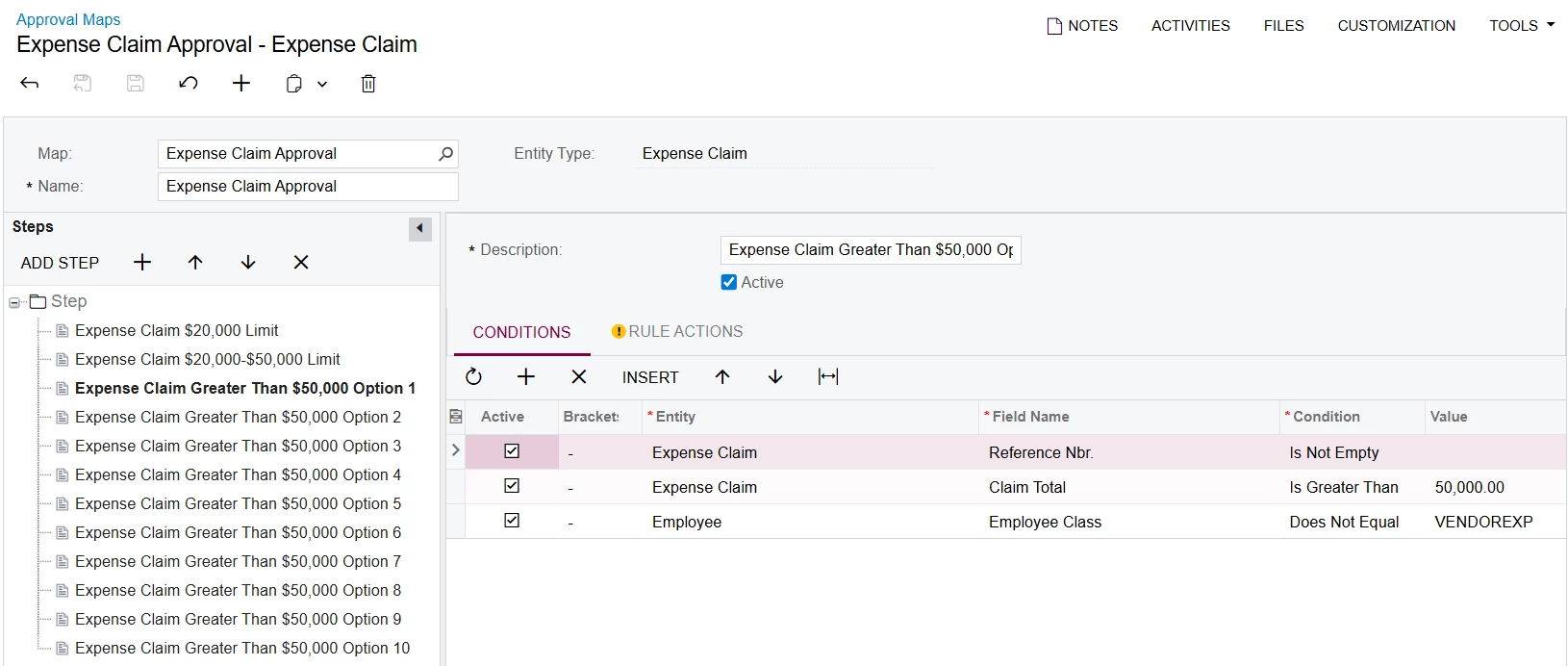Viewport: 1568px width, 666px height.
Task: Click the 50,000.00 value cell
Action: click(1496, 487)
